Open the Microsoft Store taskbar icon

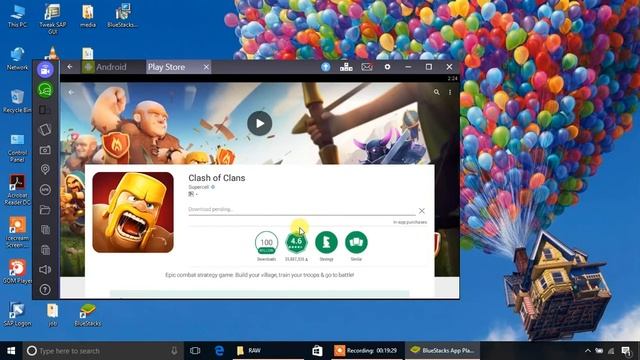(317, 351)
